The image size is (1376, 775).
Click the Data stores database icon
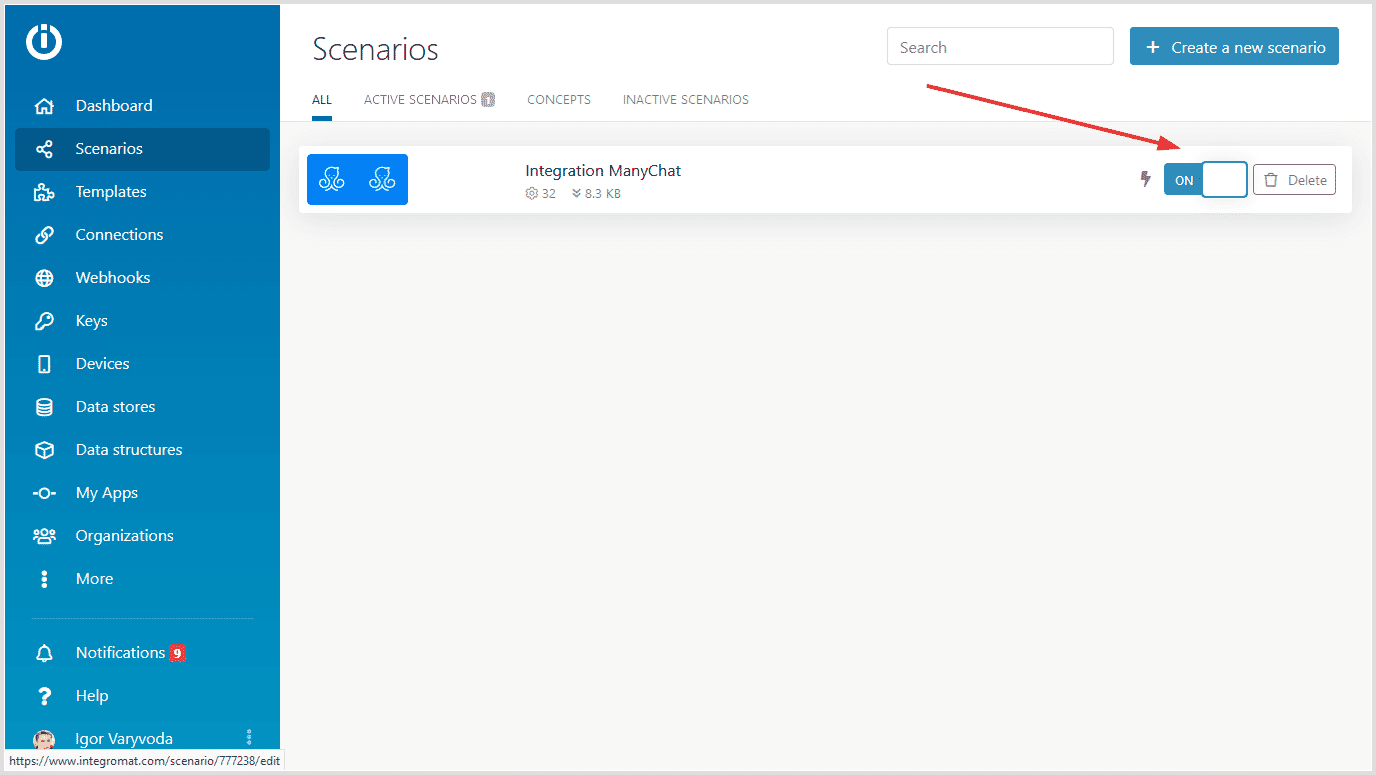click(44, 407)
